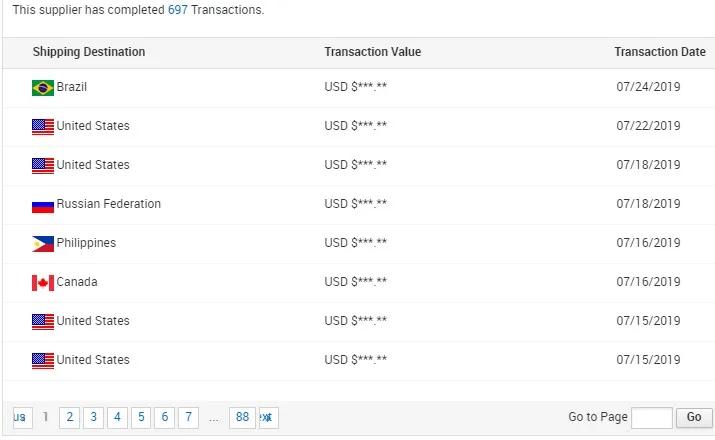Click the Previous page button
The height and width of the screenshot is (440, 715).
pyautogui.click(x=21, y=417)
